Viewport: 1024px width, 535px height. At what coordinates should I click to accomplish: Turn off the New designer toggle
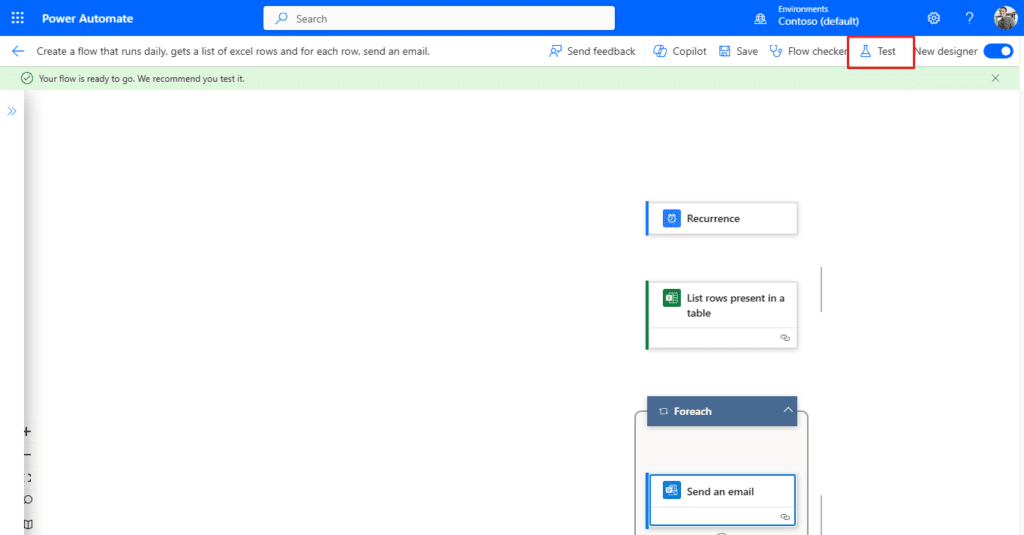click(998, 51)
